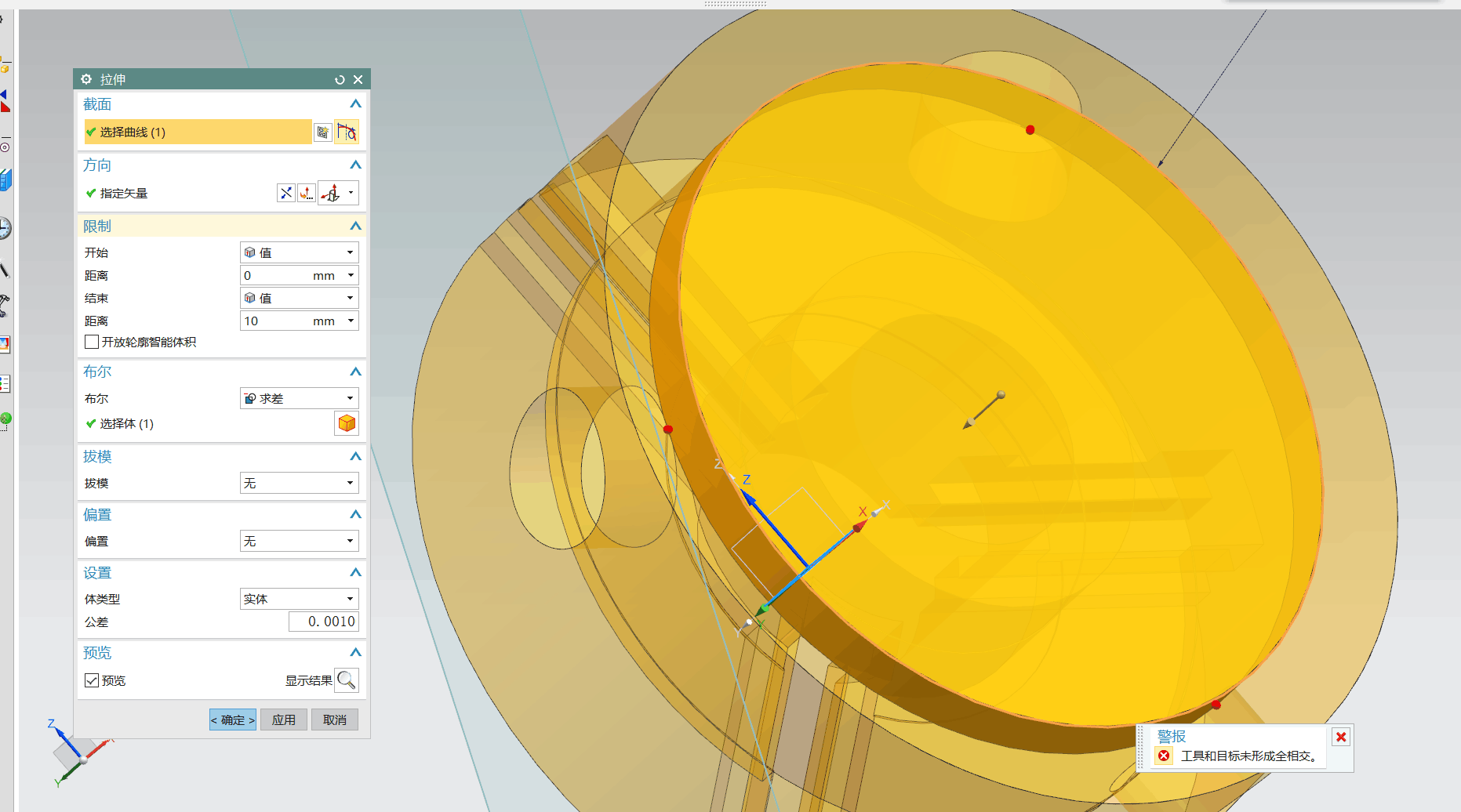Click the hammer tool icon in left sidebar
1461x812 pixels.
4,306
